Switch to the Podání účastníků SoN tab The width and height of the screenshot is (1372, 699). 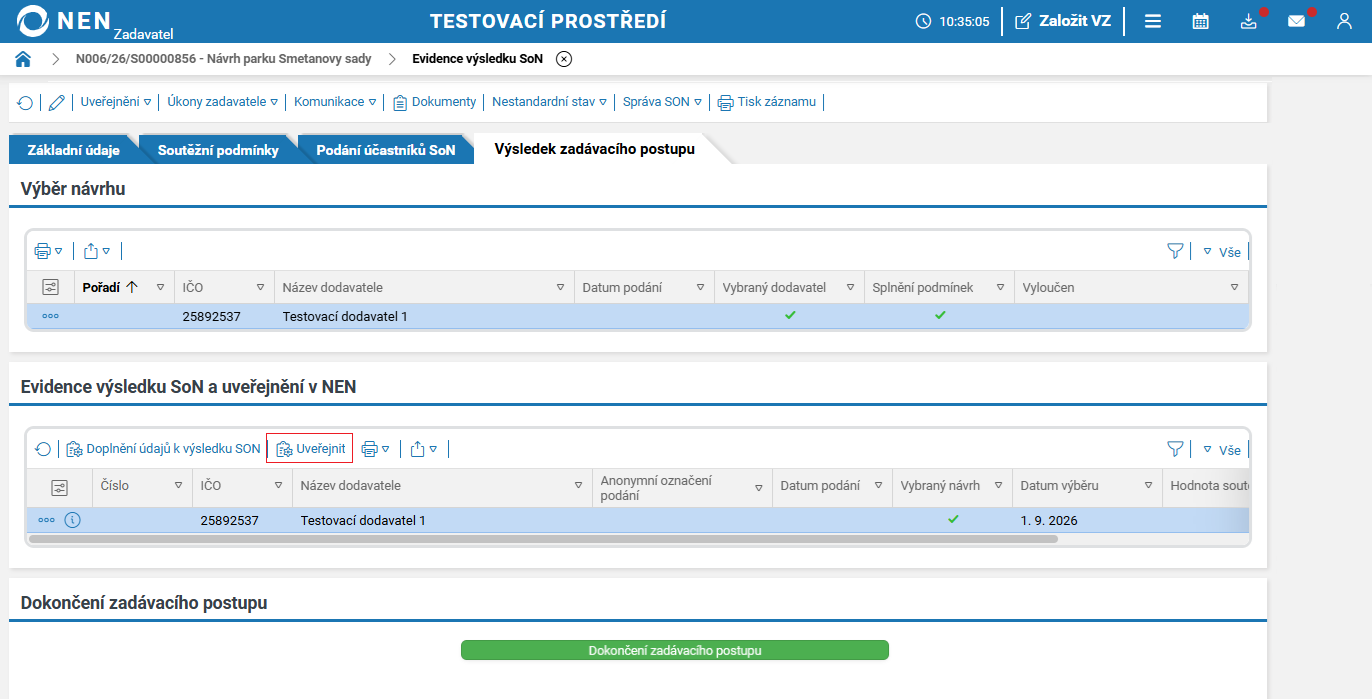386,150
